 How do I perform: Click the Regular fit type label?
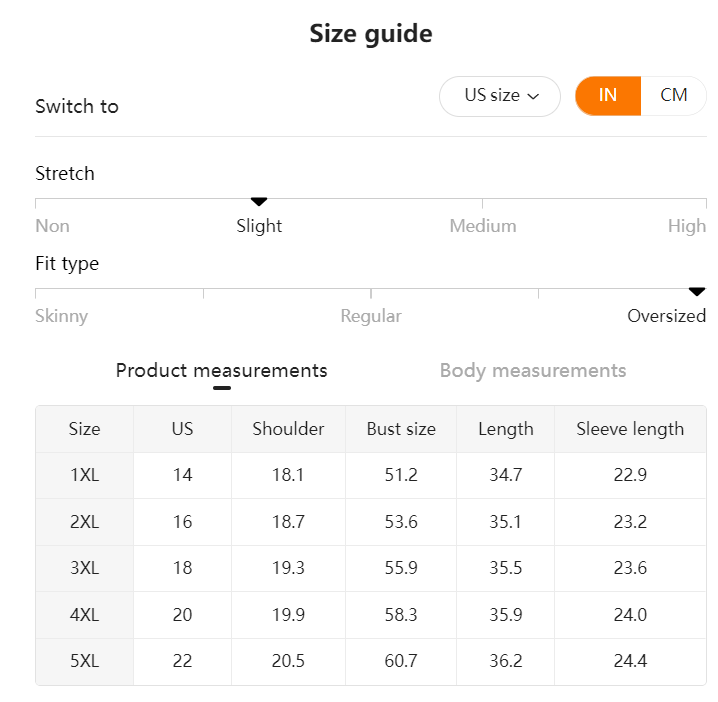point(371,316)
